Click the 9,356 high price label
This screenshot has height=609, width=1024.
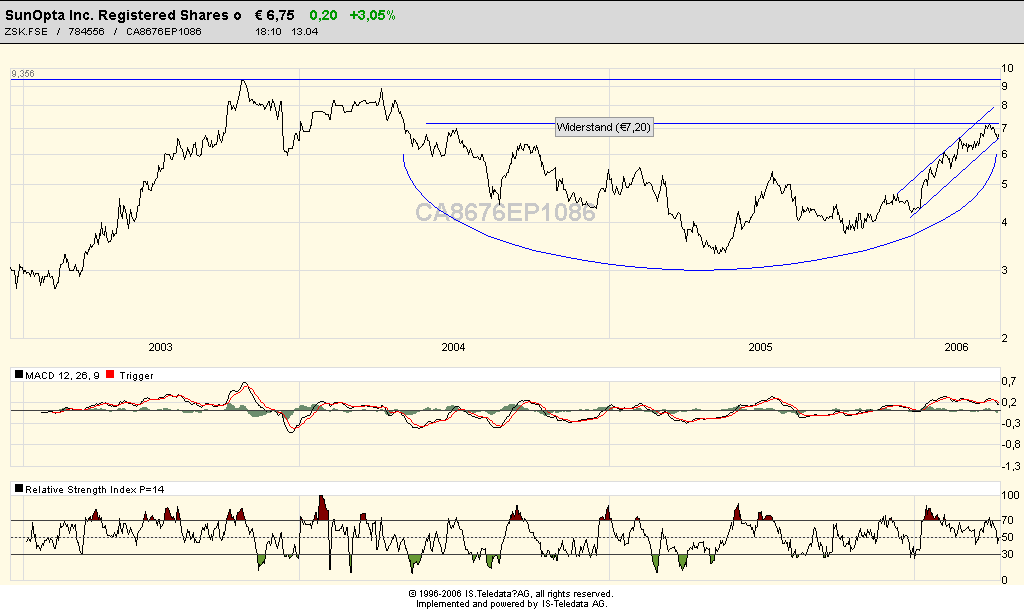tap(23, 74)
